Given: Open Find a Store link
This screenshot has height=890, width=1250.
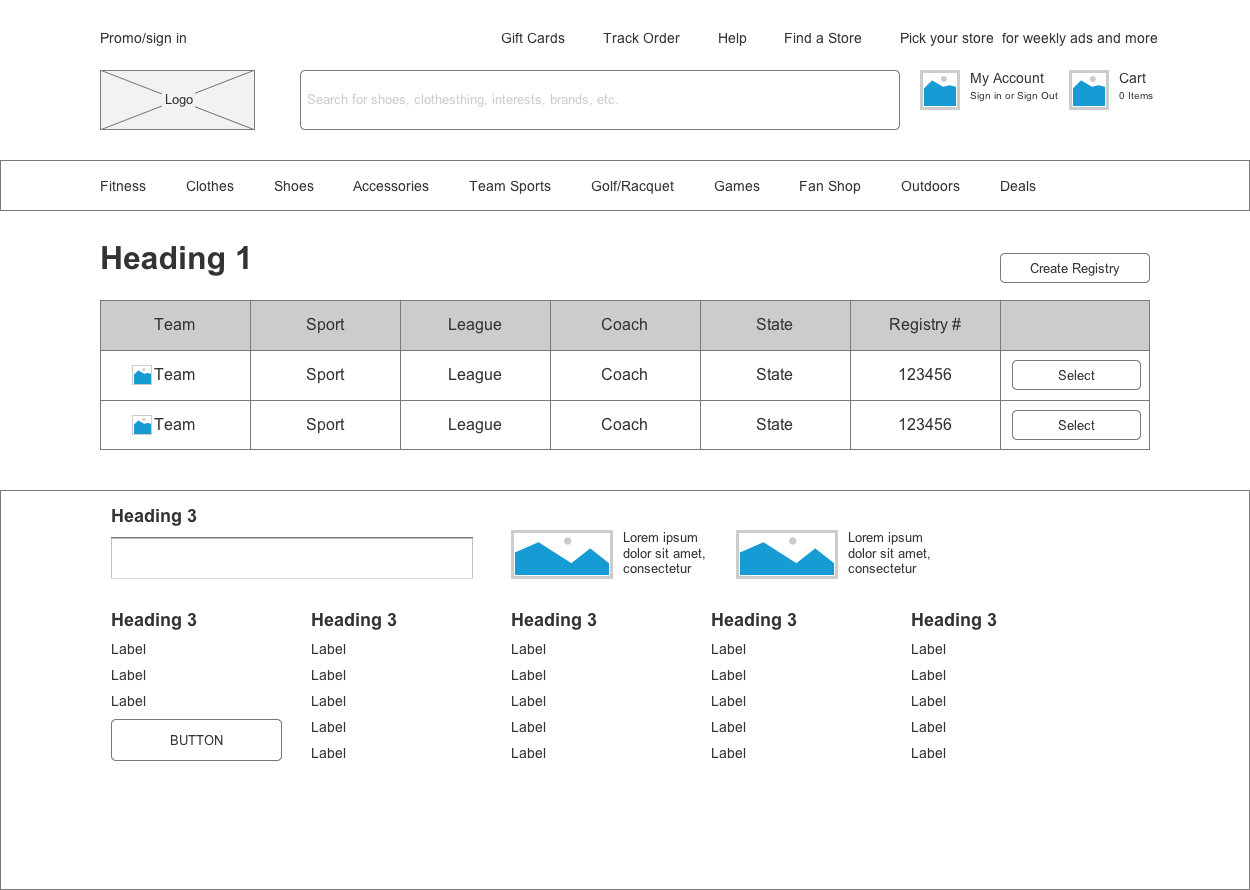Looking at the screenshot, I should click(823, 38).
